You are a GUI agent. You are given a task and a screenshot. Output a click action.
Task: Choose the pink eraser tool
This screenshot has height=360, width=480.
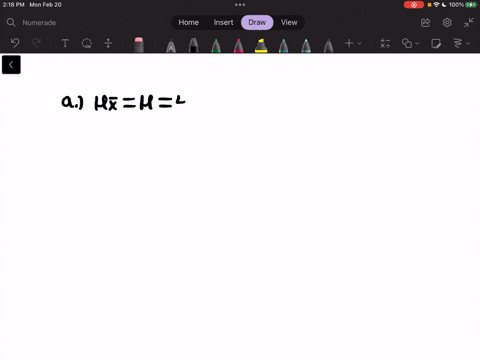[x=139, y=44]
